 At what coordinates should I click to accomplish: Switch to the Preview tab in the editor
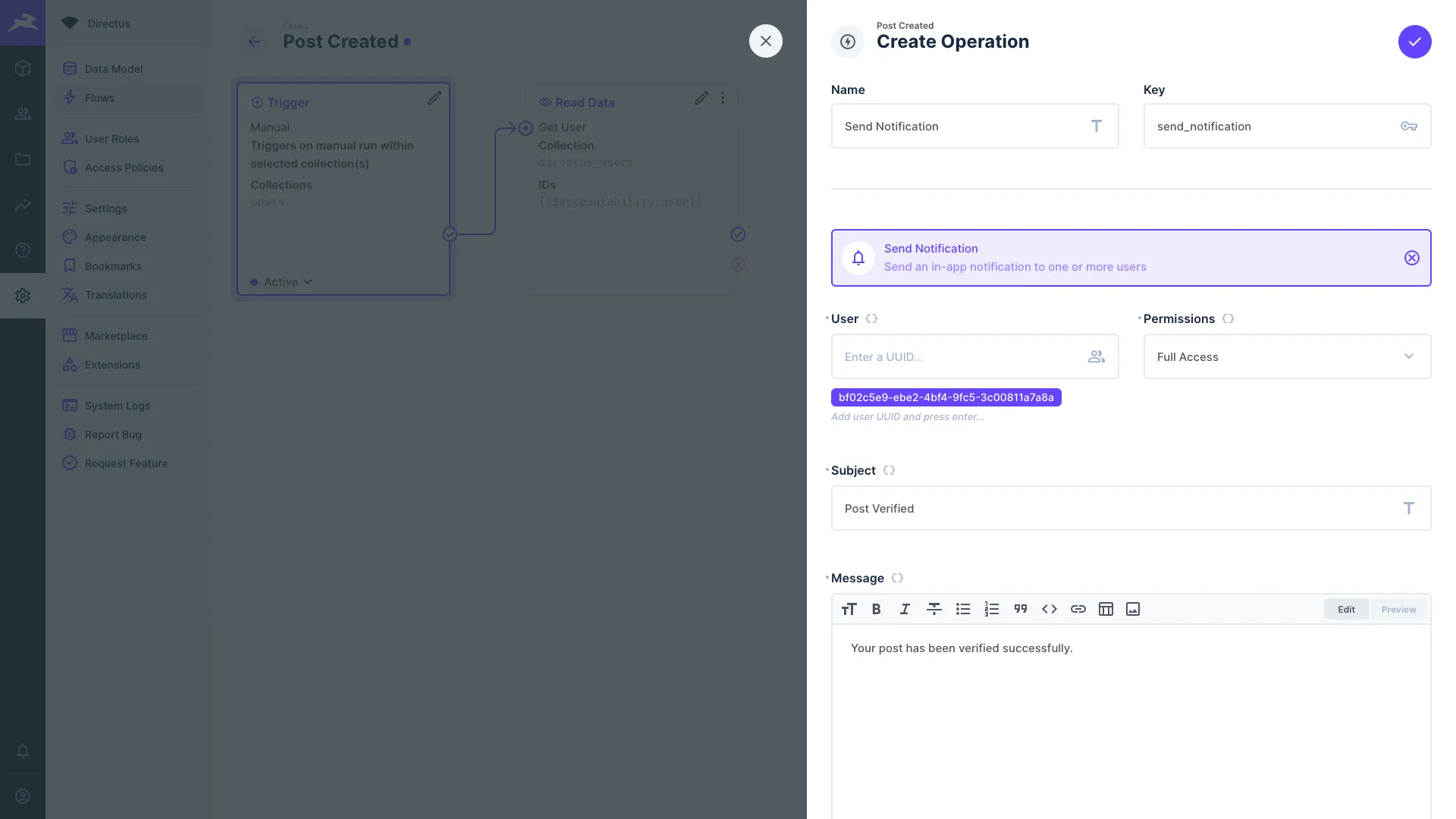coord(1398,609)
